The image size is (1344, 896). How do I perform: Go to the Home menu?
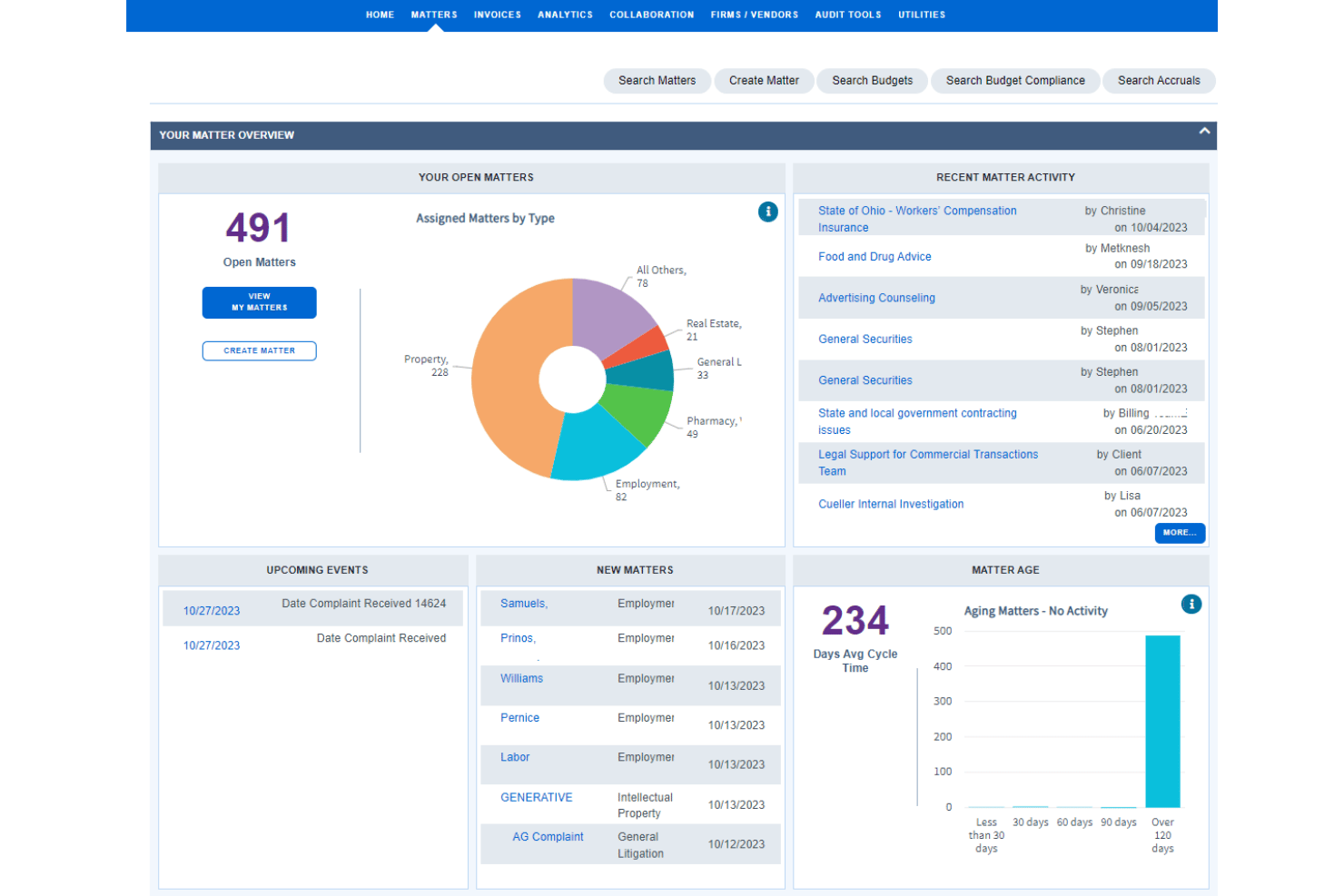(380, 15)
